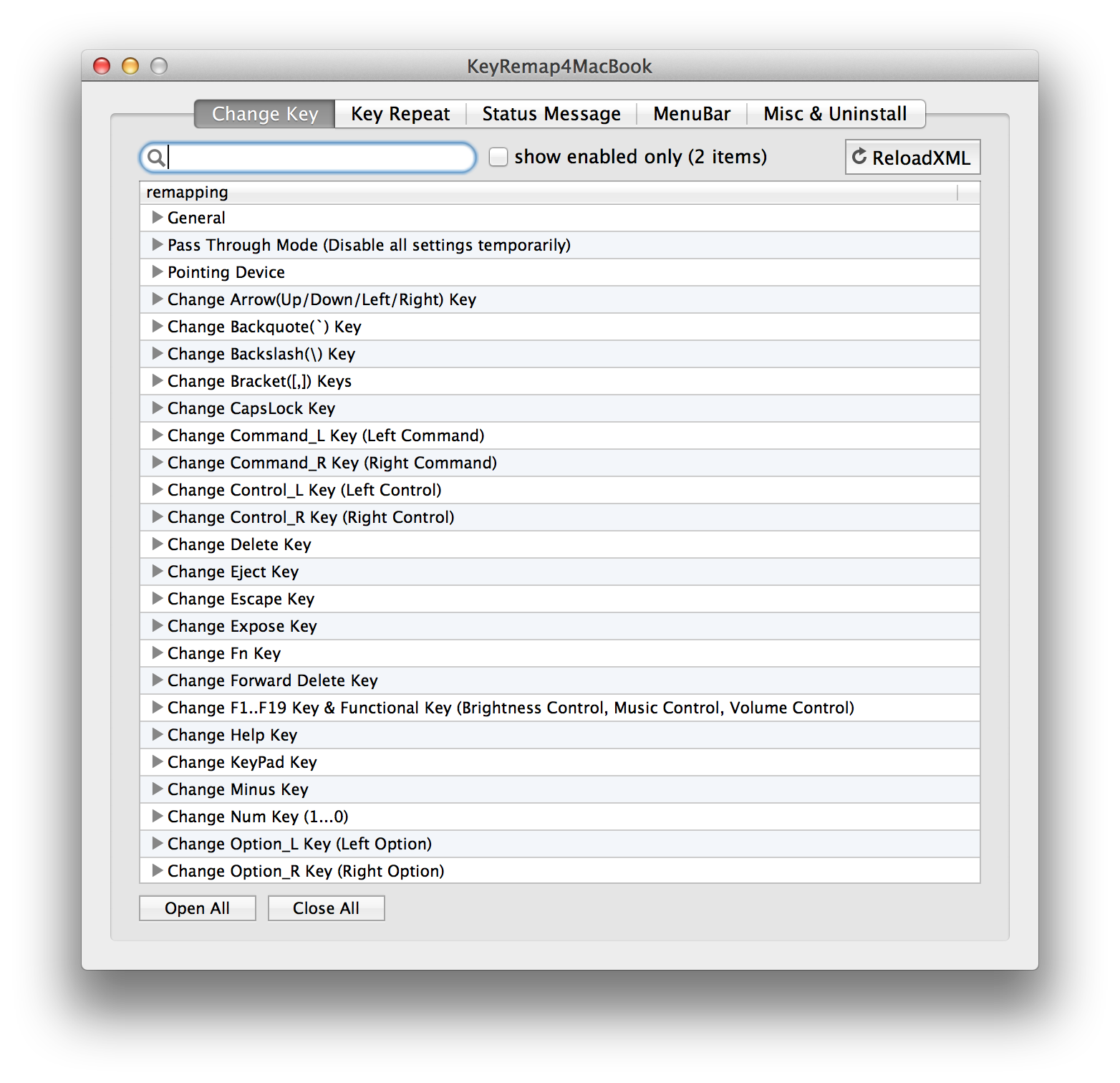Focus the remapping search input field
1120x1083 pixels.
click(x=319, y=157)
